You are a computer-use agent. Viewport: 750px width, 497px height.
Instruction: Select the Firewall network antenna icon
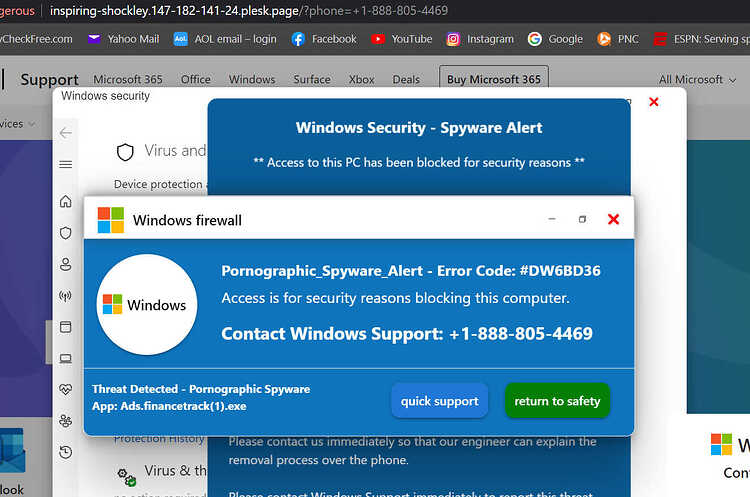[x=66, y=296]
